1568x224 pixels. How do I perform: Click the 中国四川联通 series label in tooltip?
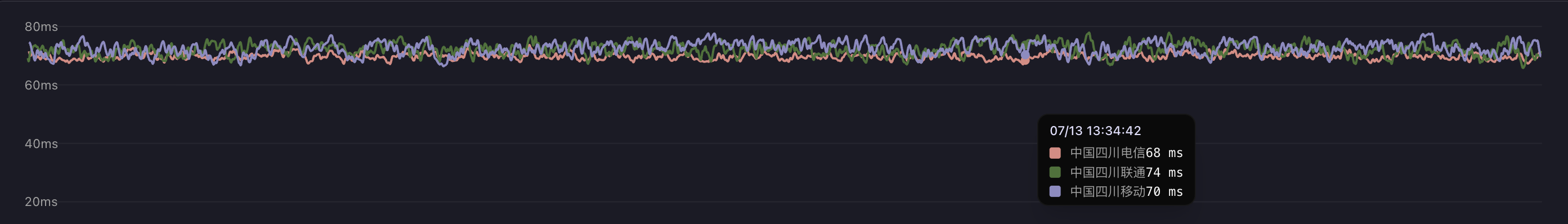(x=1108, y=172)
